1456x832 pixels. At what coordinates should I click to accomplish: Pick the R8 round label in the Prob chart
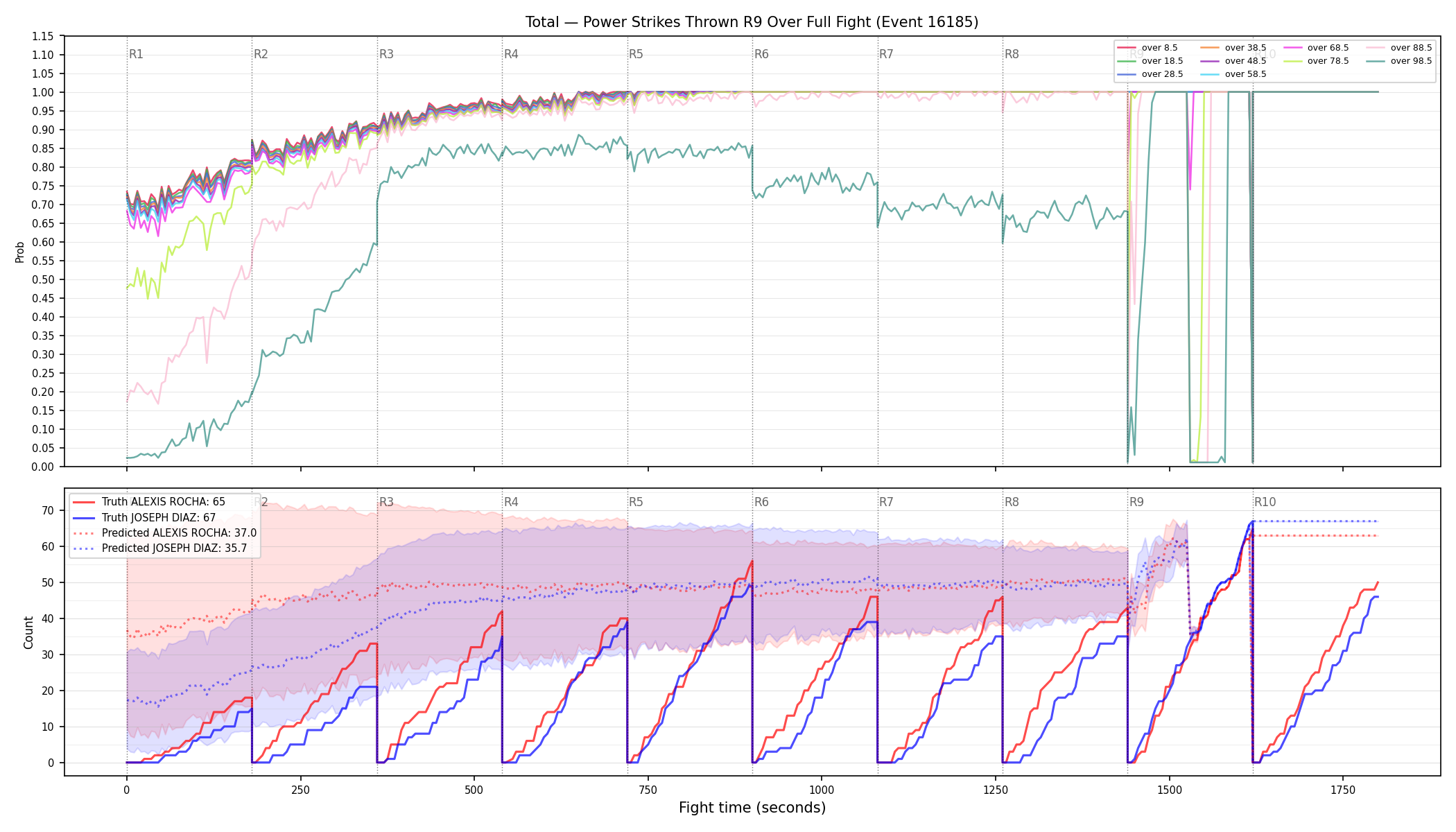(1012, 54)
